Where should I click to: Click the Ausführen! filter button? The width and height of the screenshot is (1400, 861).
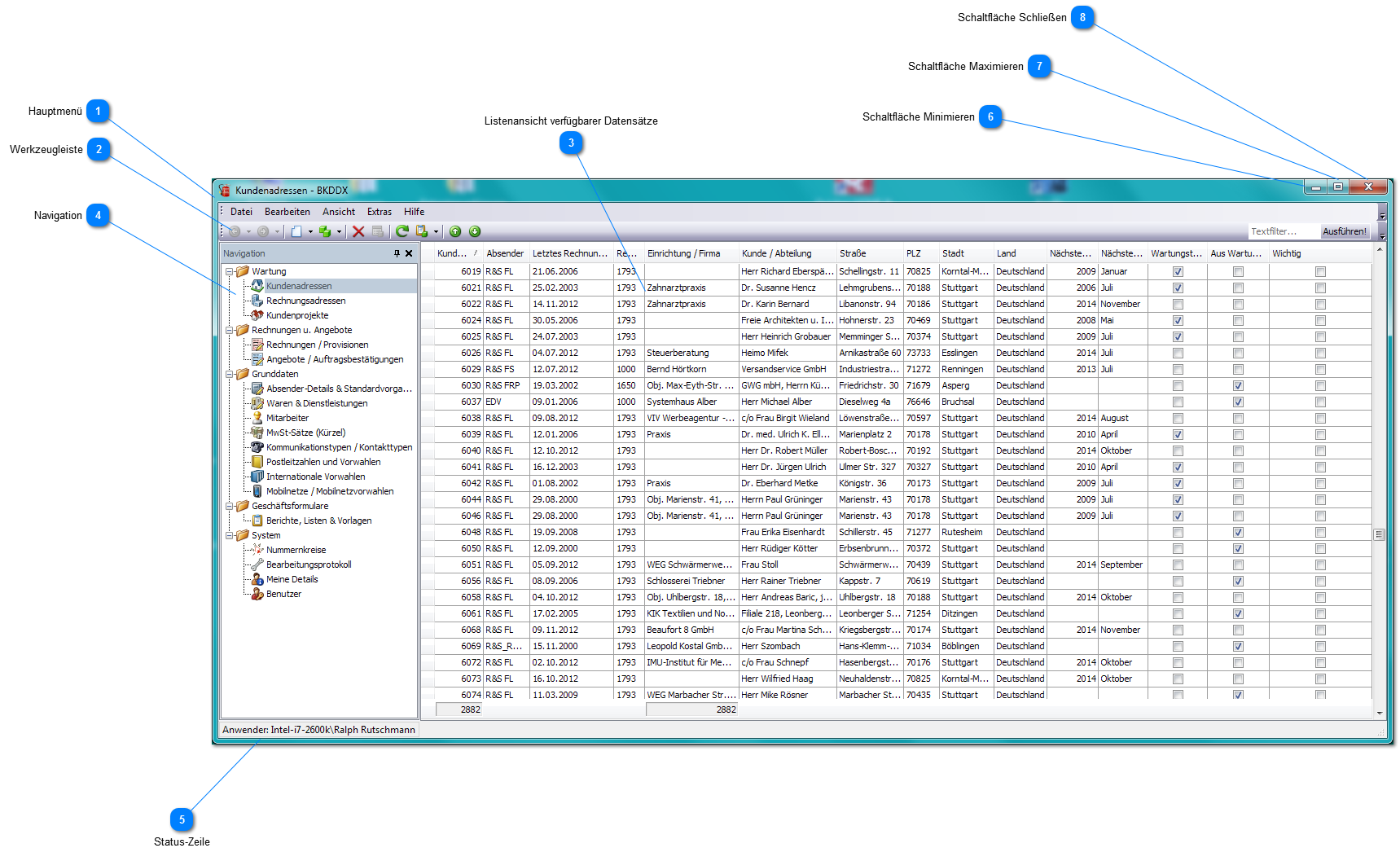point(1345,232)
